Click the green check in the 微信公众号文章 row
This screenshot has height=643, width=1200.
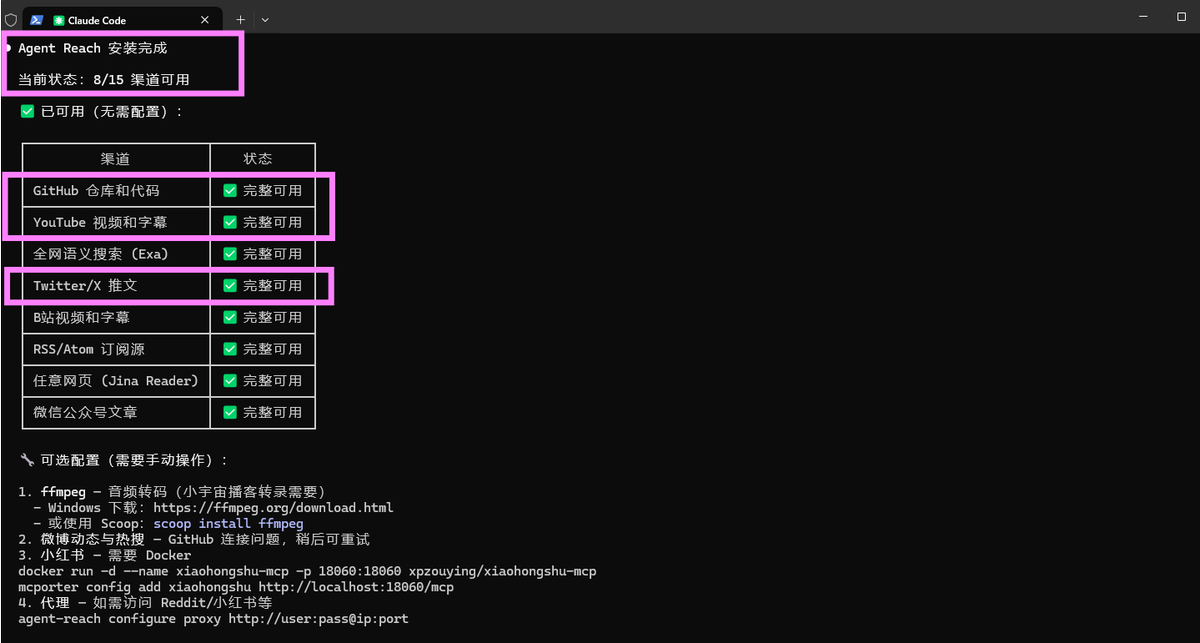point(230,412)
